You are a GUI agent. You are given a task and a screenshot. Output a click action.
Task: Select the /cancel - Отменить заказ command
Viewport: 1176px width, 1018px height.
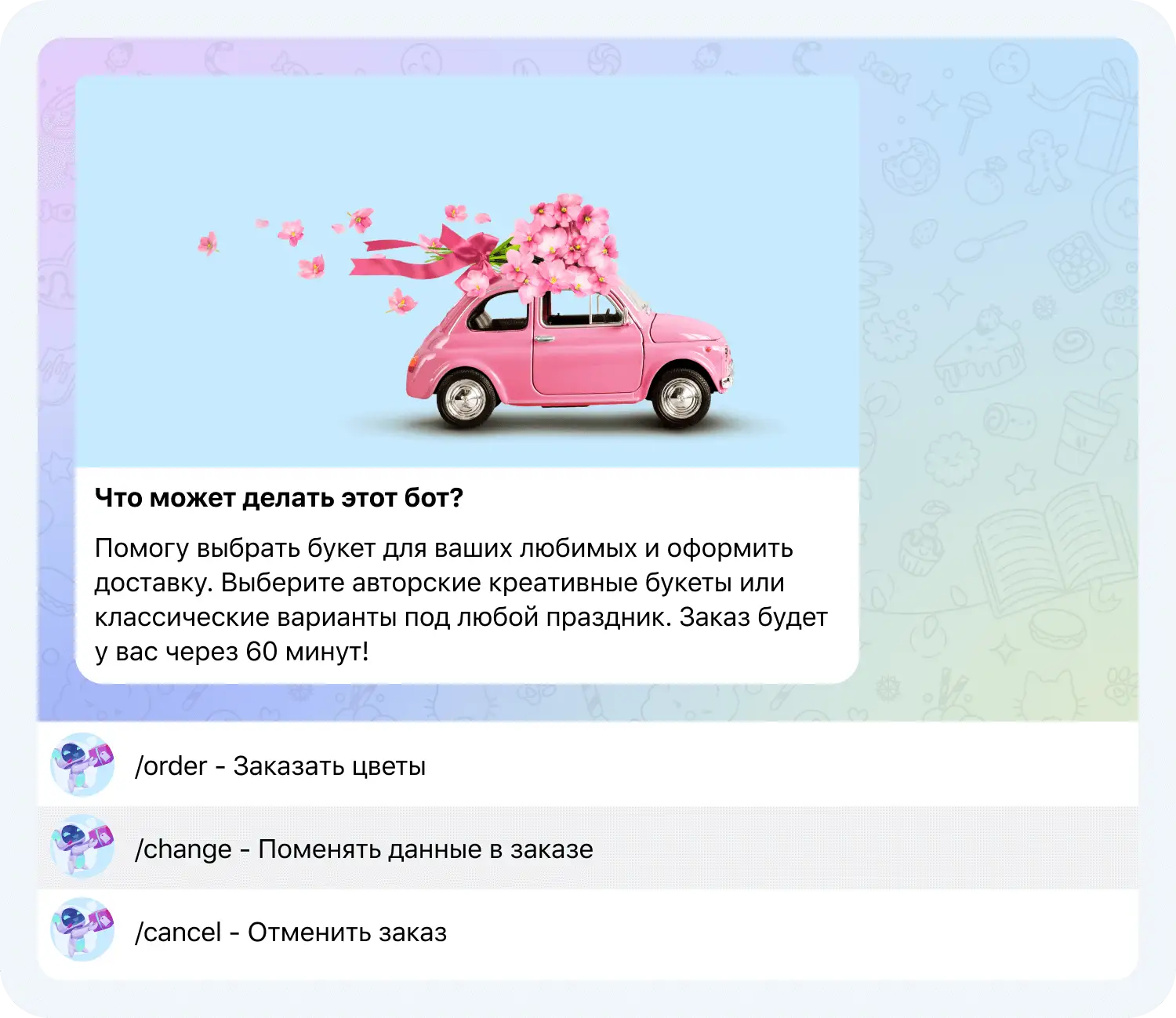tap(588, 933)
